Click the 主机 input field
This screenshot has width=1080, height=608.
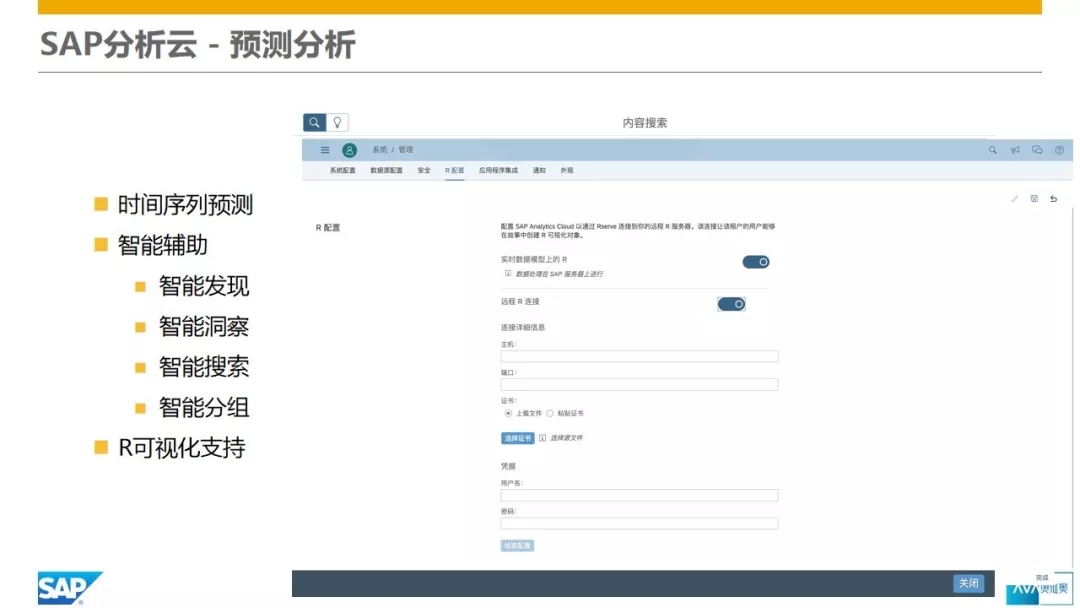[639, 357]
